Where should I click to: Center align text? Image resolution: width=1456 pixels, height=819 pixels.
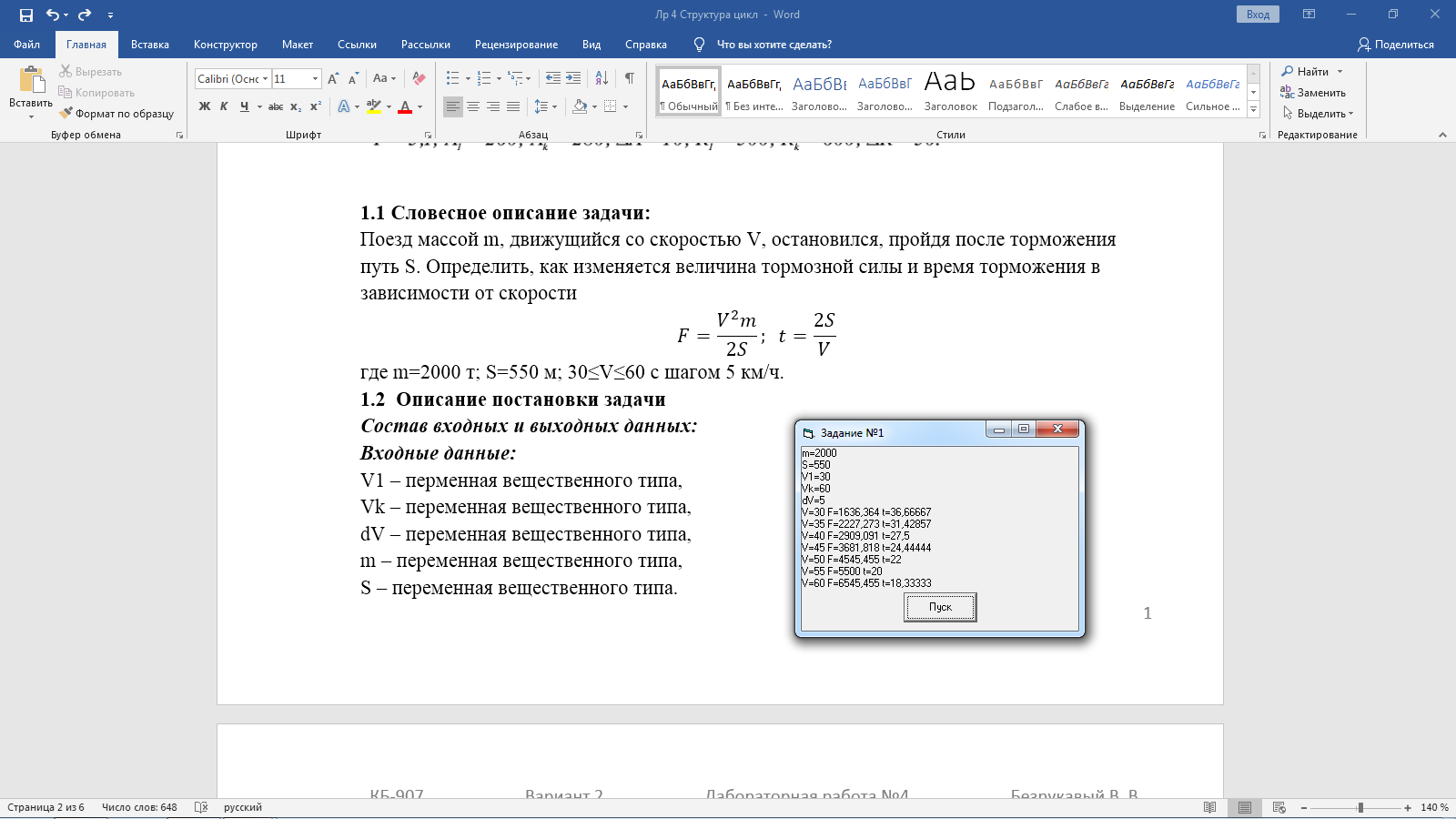point(473,106)
